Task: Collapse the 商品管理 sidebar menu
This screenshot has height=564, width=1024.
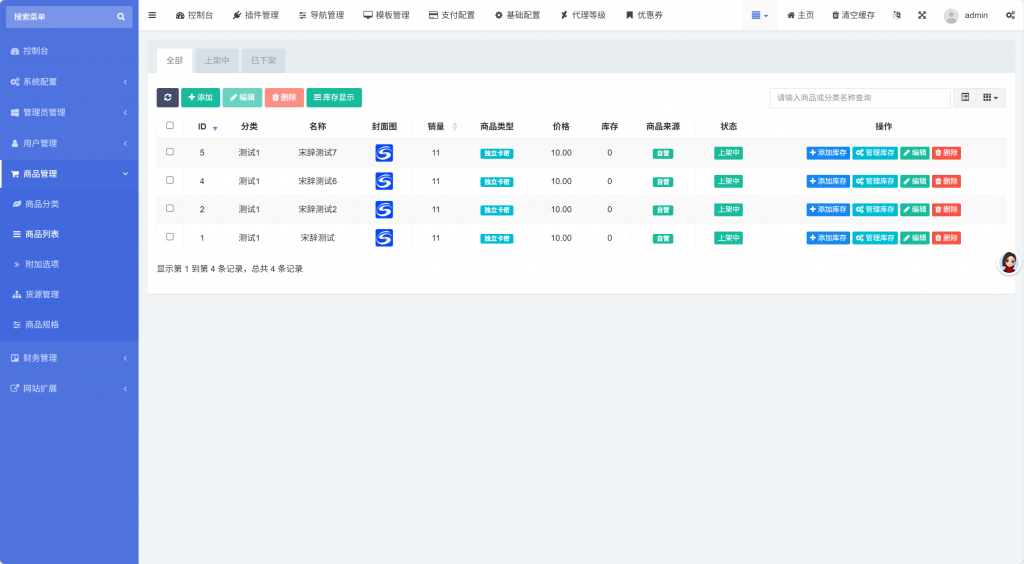Action: [69, 174]
